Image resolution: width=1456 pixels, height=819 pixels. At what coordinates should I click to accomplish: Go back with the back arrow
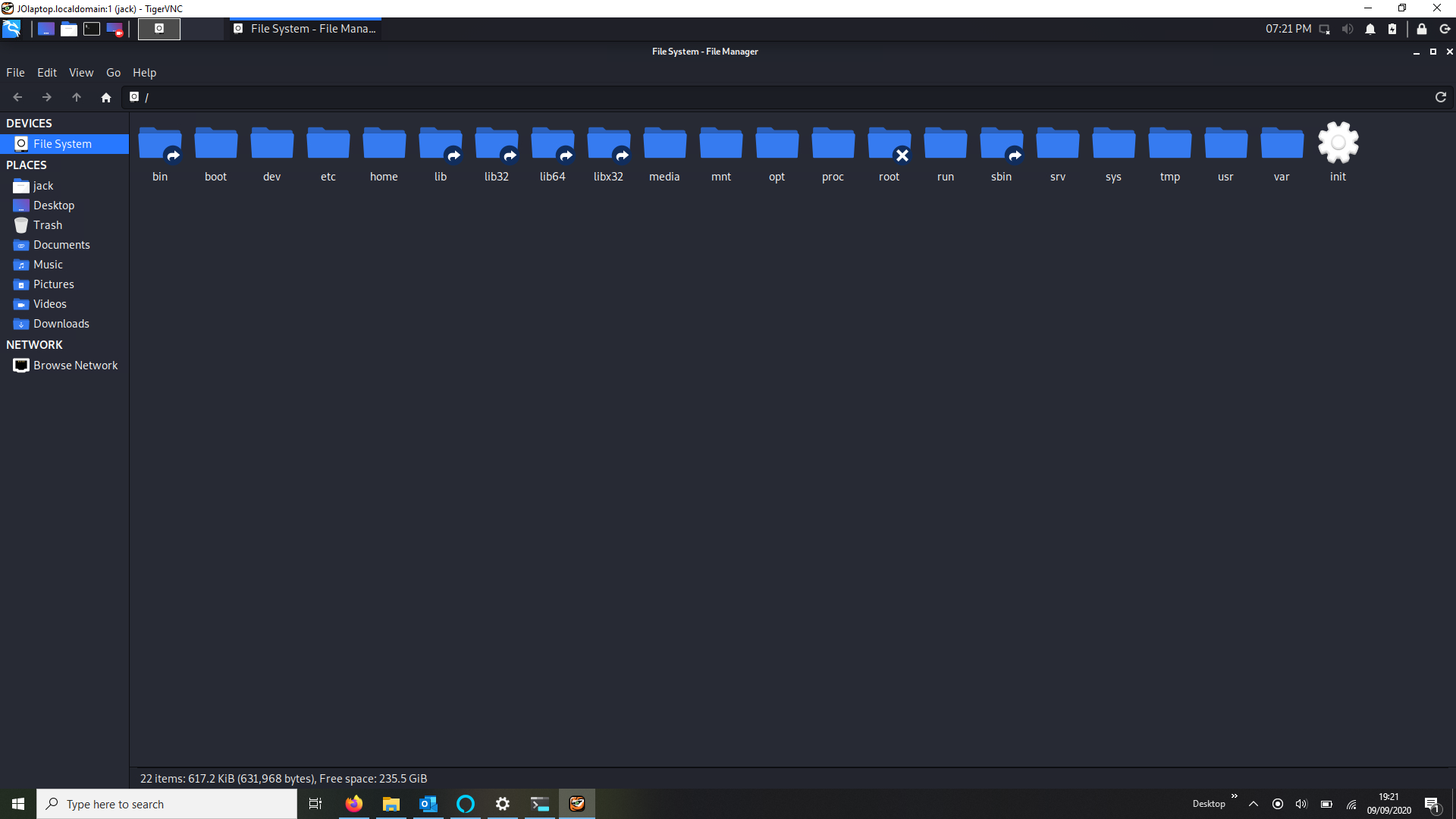pos(17,97)
